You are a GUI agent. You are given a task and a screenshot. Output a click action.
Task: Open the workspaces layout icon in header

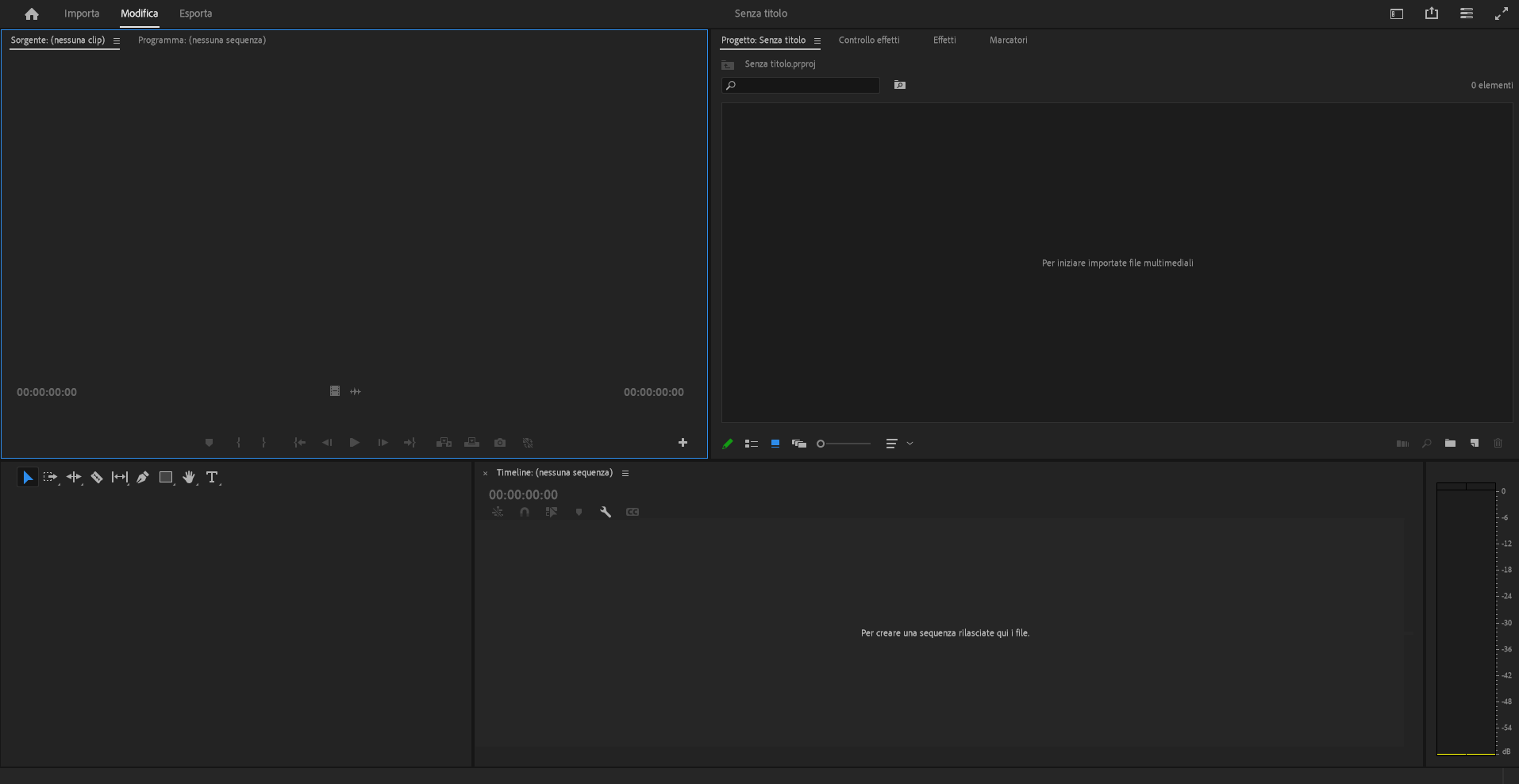coord(1397,13)
